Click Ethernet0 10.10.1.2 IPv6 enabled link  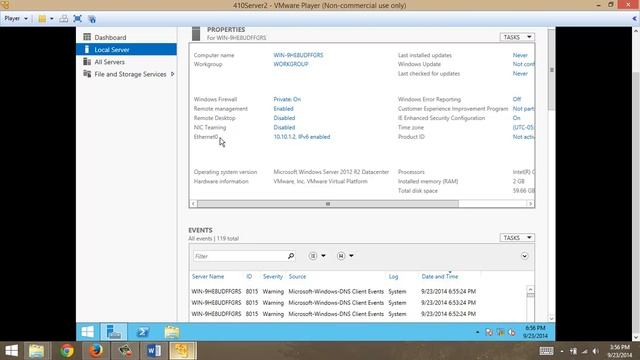[x=302, y=137]
